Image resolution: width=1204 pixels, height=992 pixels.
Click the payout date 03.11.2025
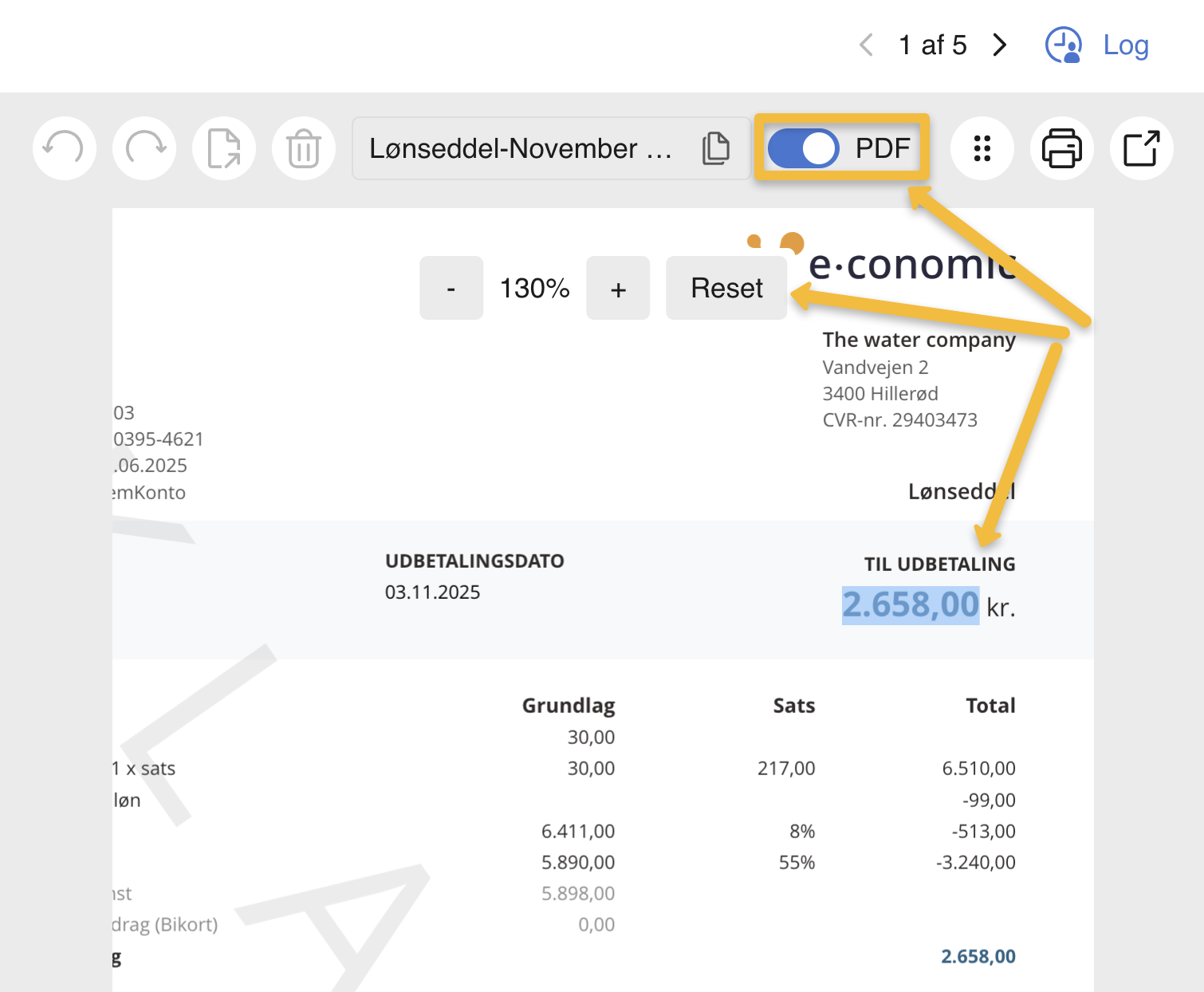[432, 592]
